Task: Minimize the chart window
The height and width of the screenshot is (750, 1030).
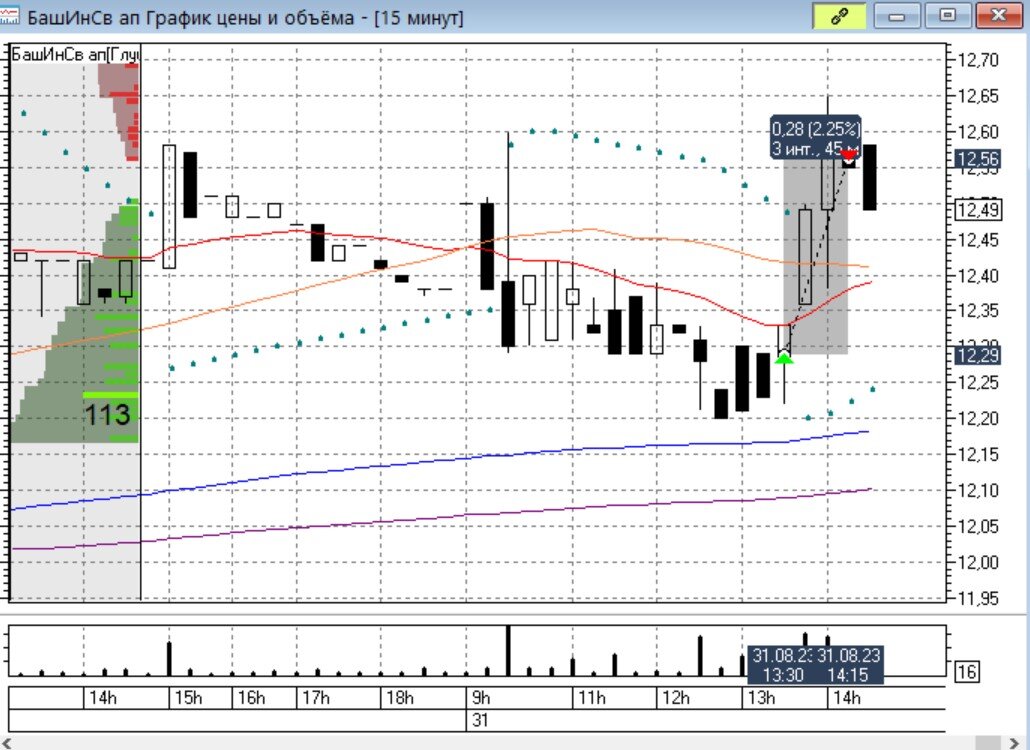Action: tap(897, 16)
